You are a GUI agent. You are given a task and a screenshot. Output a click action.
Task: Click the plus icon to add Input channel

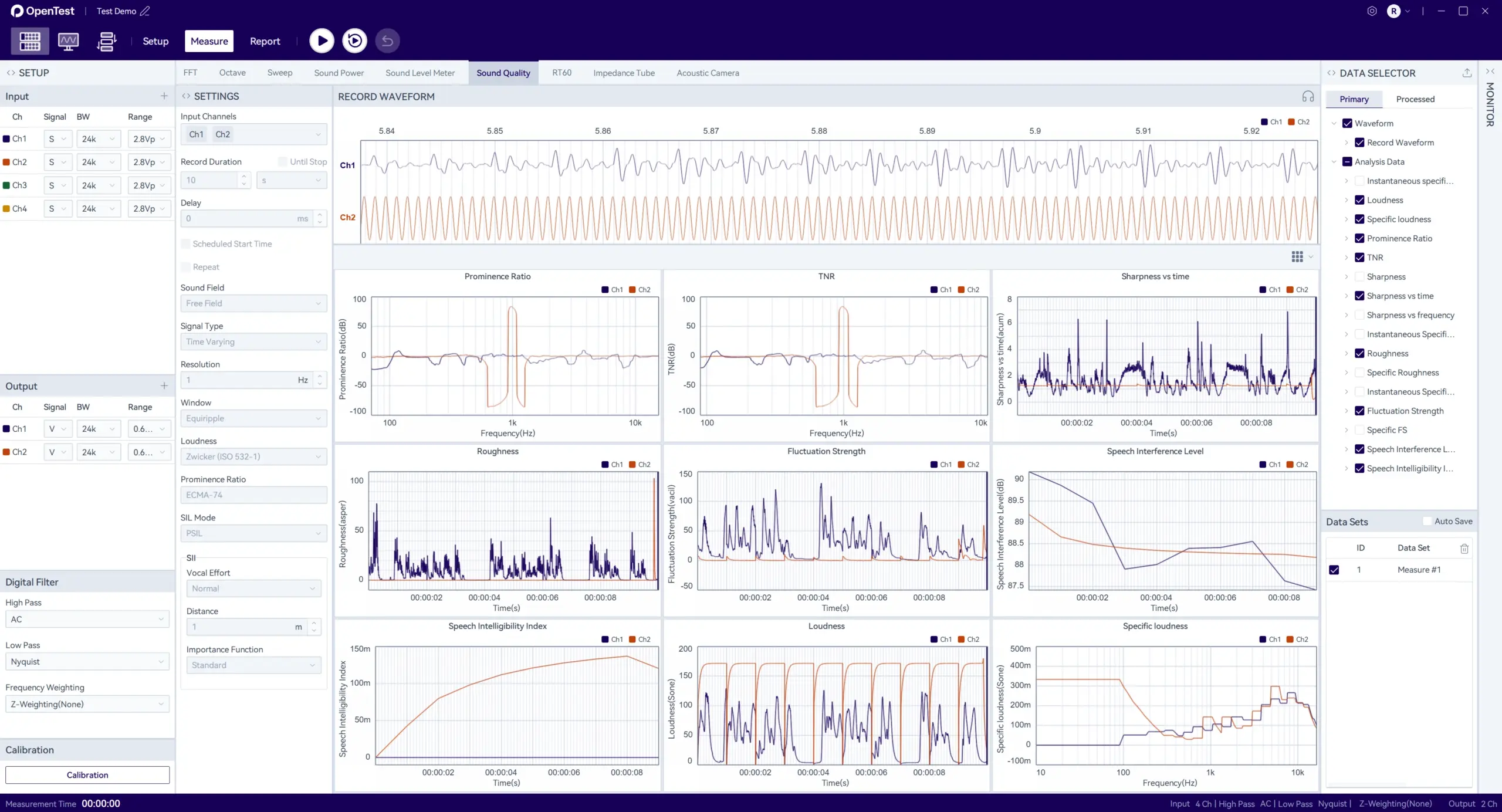tap(164, 96)
